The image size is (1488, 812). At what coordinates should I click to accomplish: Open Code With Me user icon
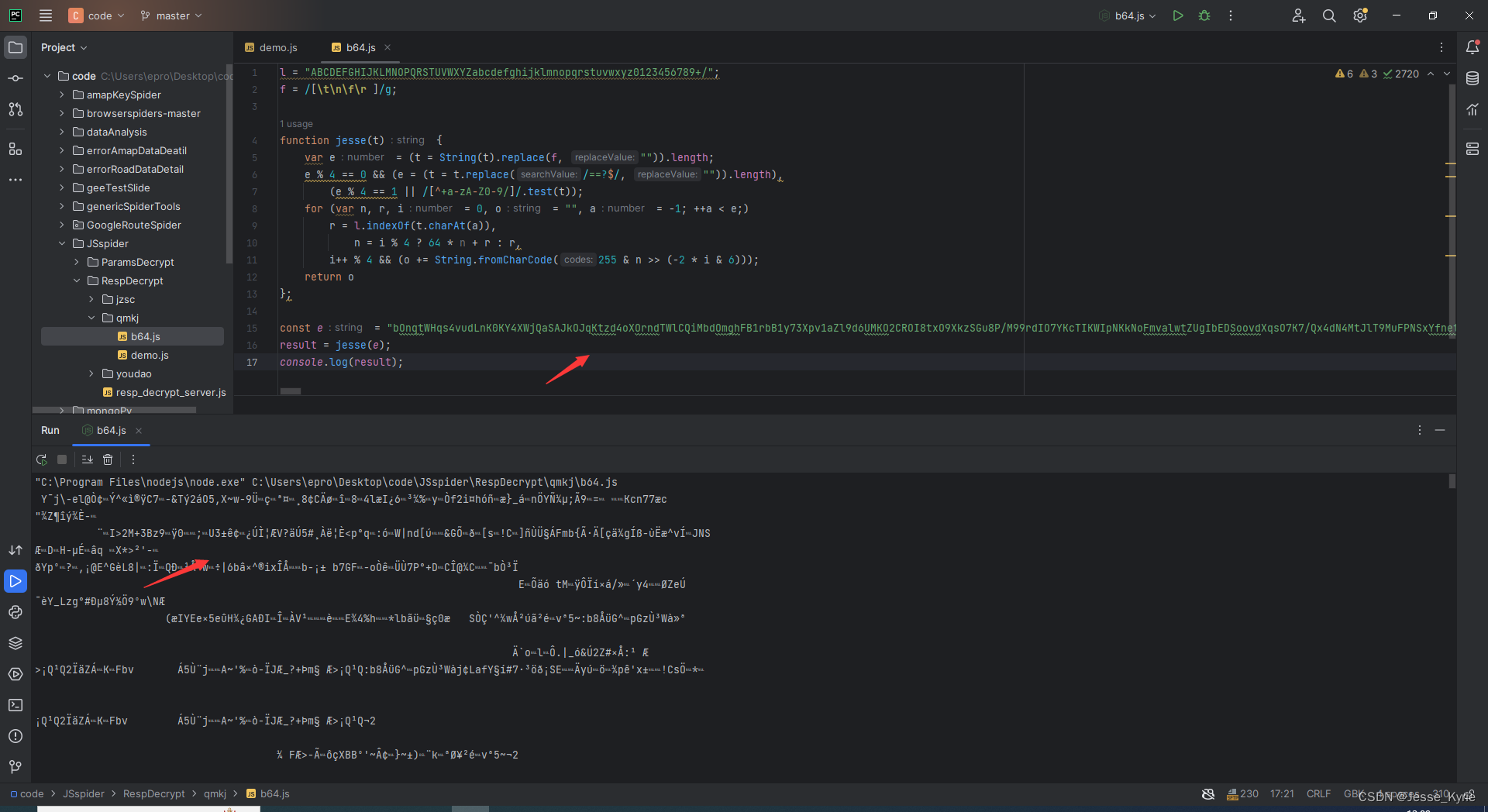(x=1299, y=15)
